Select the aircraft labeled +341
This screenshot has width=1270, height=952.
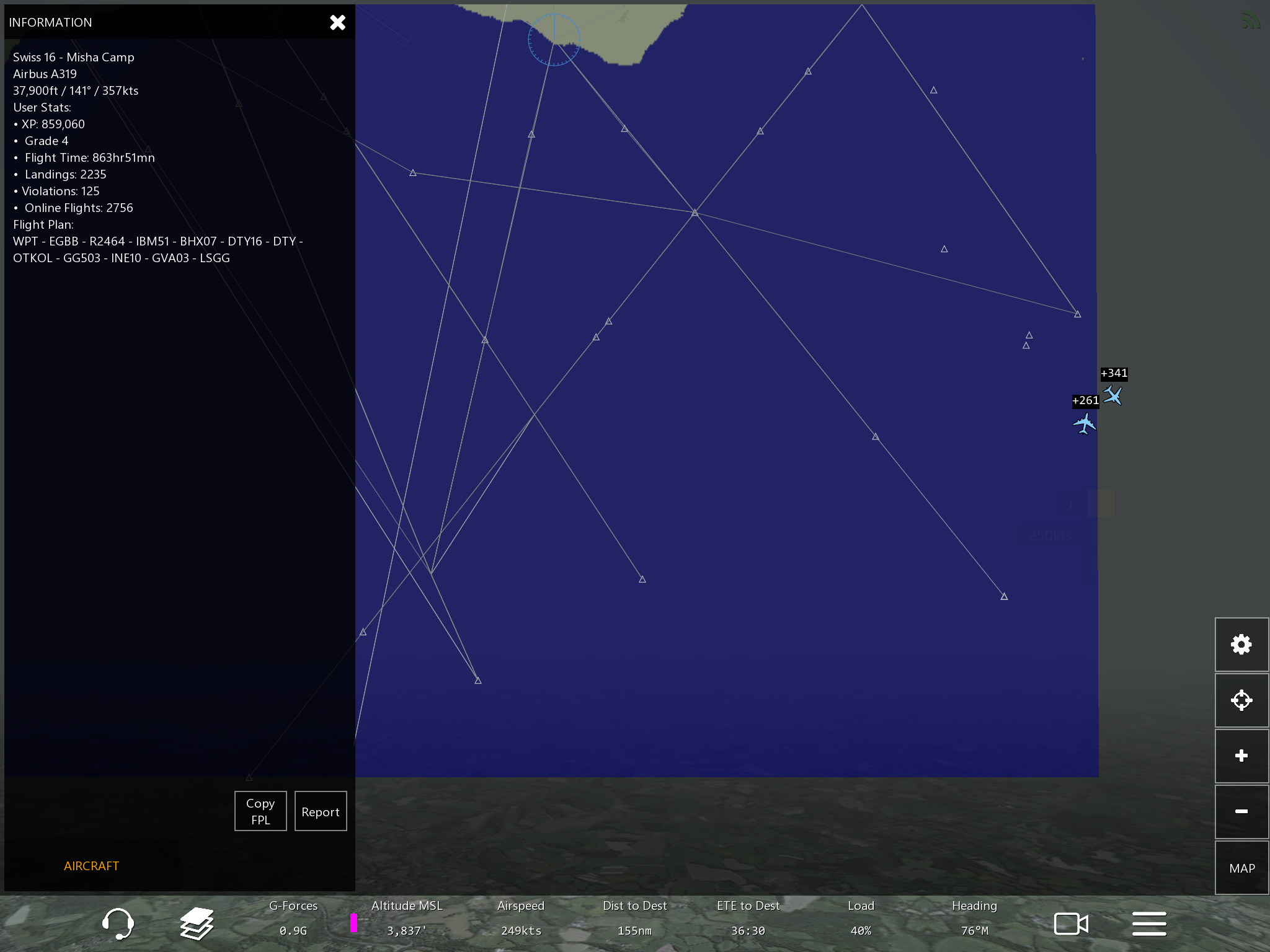click(1113, 395)
